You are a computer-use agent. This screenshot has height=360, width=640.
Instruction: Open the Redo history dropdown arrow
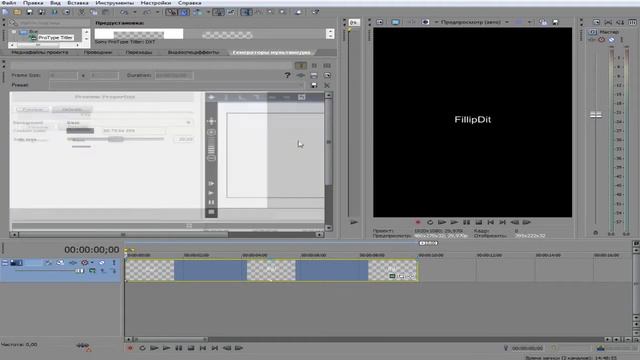(x=158, y=12)
